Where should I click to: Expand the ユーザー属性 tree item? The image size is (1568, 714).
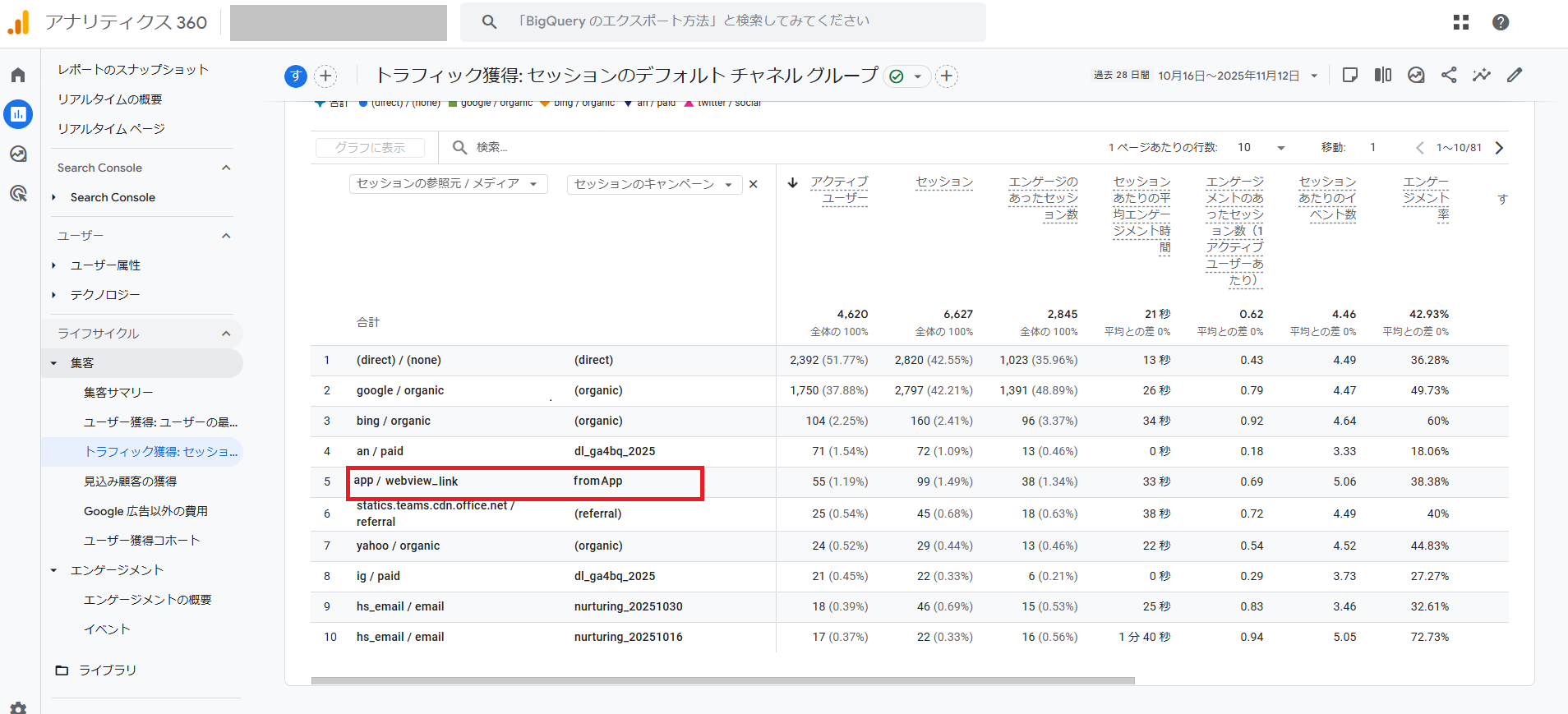coord(54,265)
